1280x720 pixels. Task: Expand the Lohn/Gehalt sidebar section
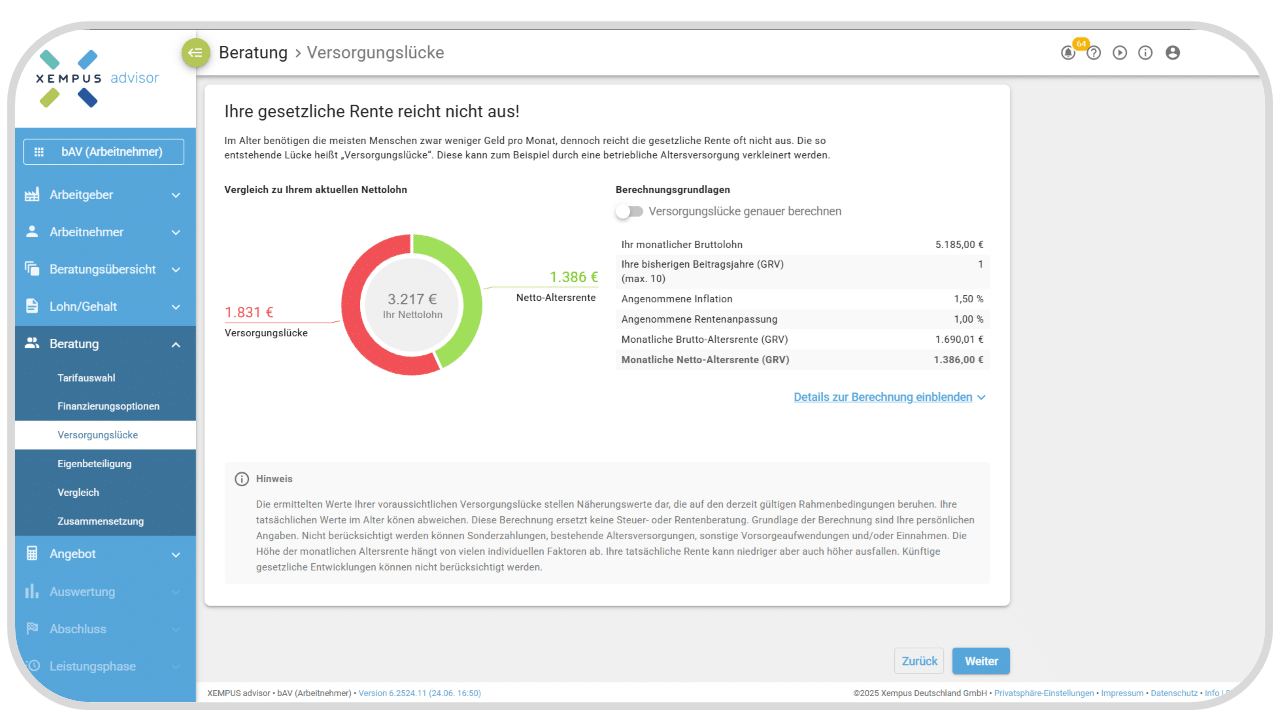[105, 307]
